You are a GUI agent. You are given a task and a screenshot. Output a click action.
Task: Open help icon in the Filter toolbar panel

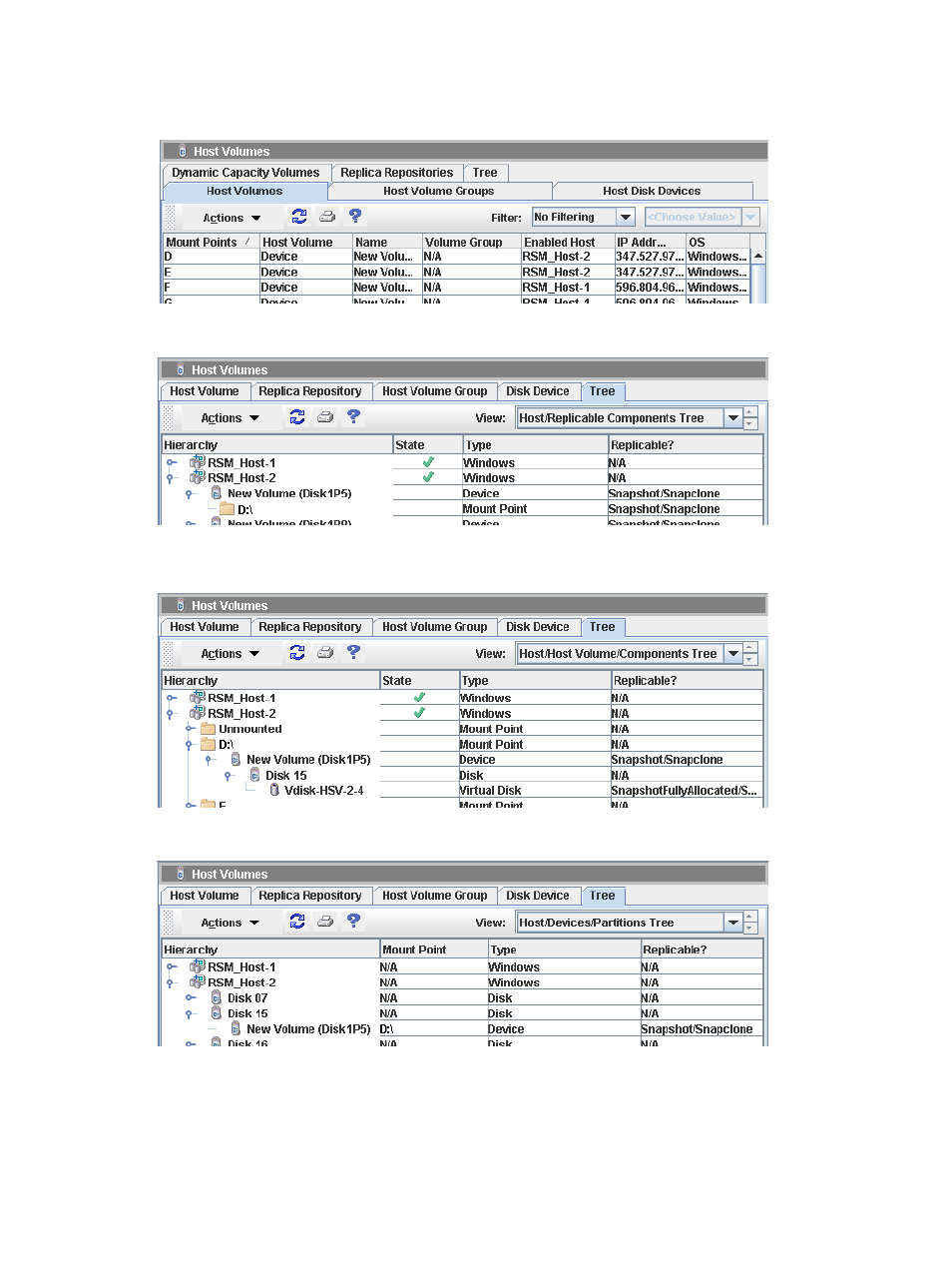click(x=355, y=216)
